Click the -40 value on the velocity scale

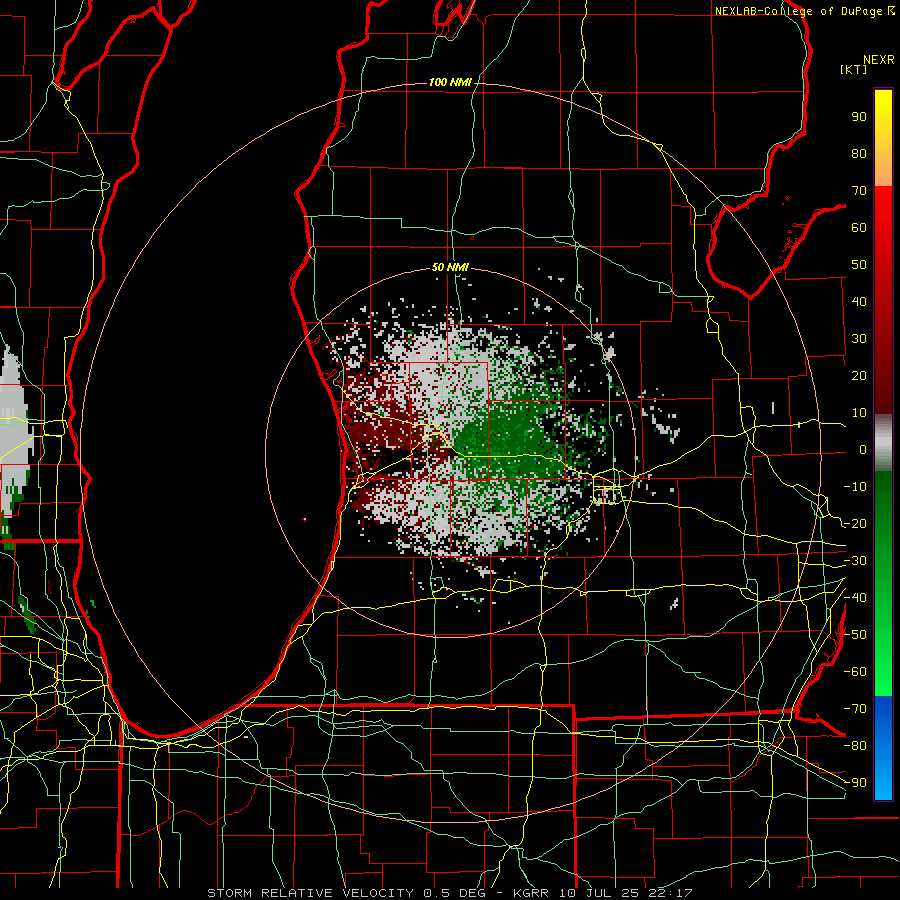[855, 598]
